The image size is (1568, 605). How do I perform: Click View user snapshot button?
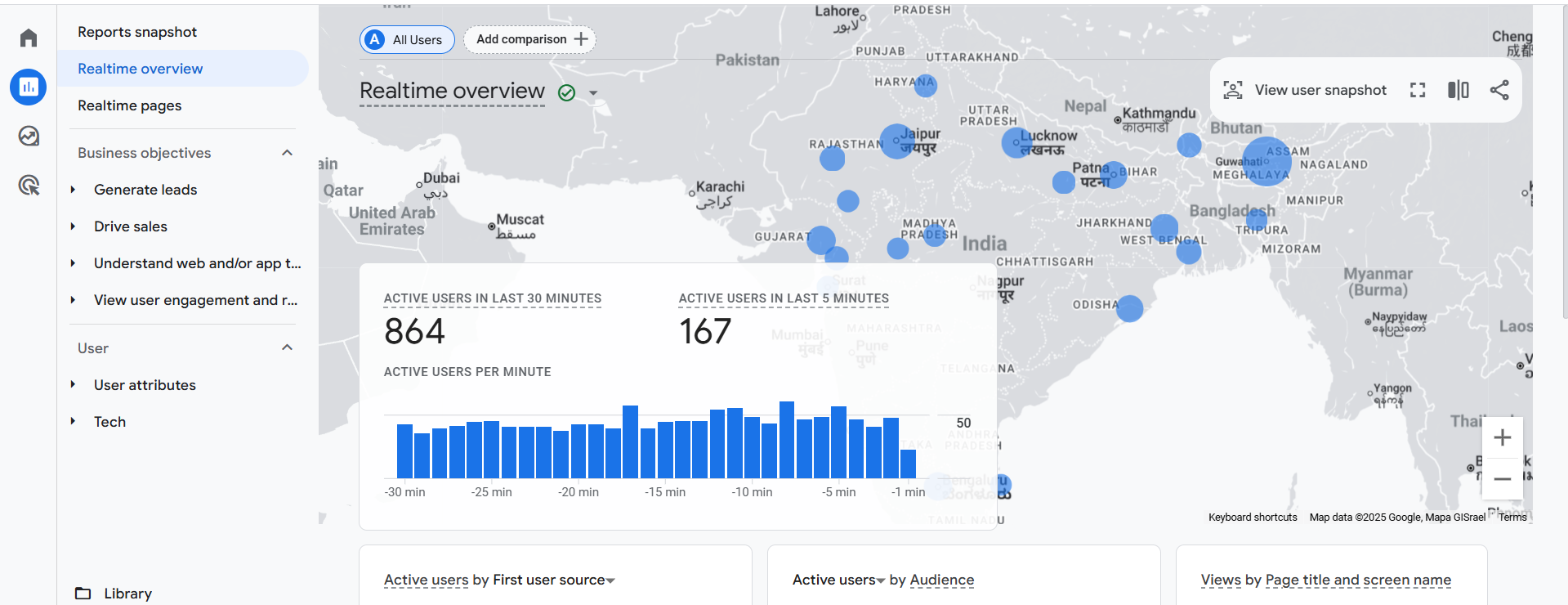click(x=1305, y=90)
